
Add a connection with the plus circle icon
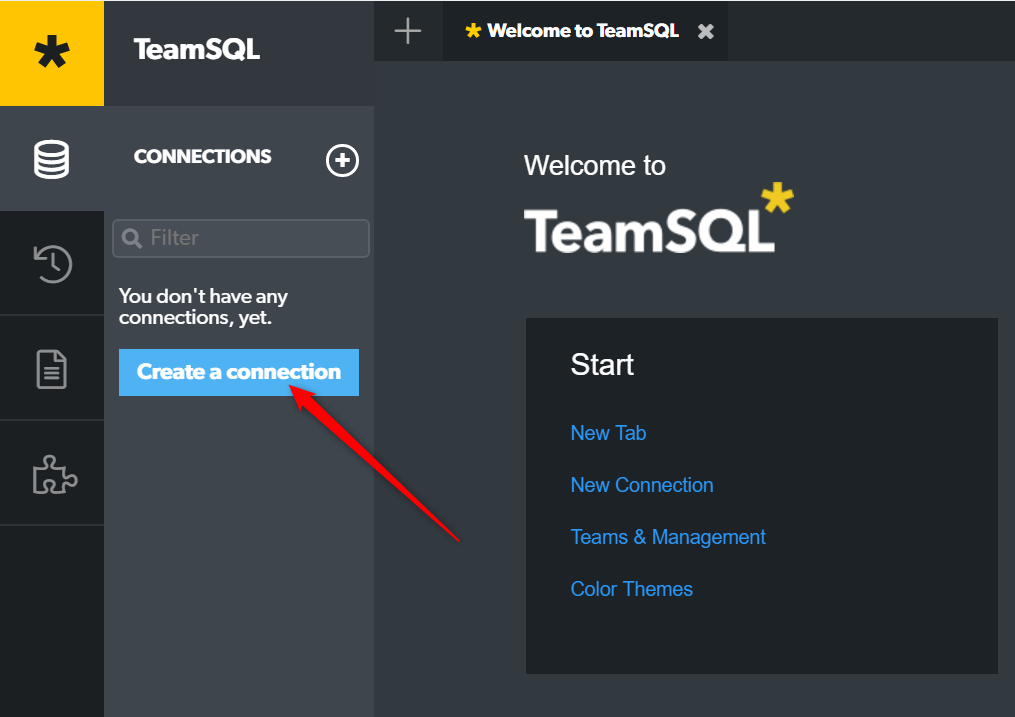(x=342, y=160)
